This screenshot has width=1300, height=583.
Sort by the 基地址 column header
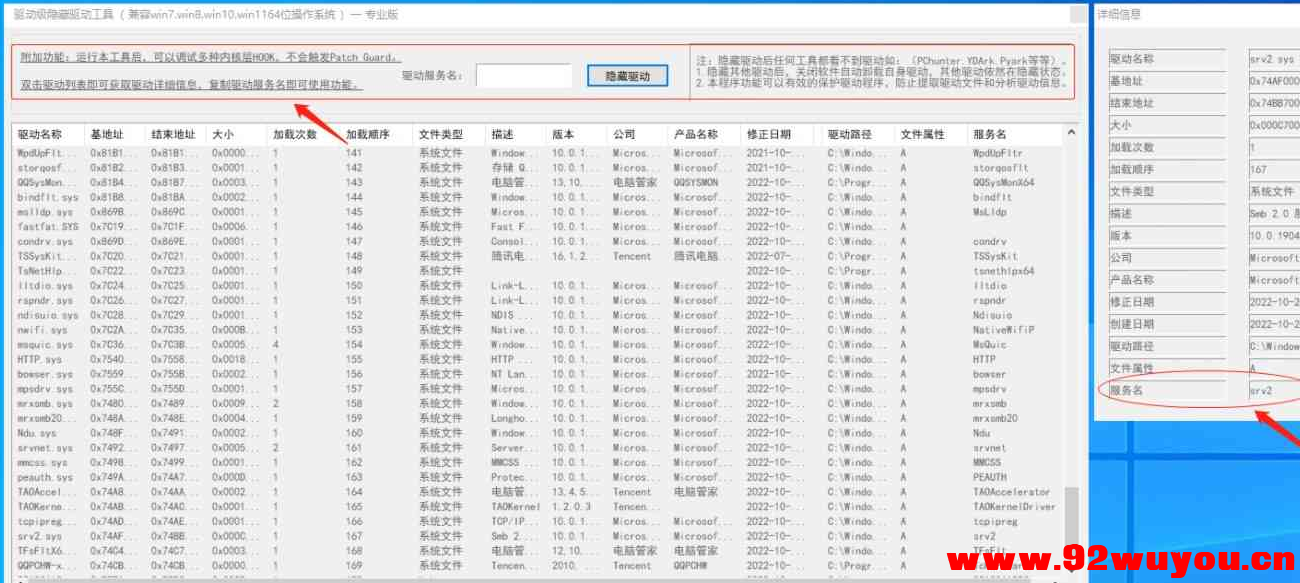click(x=107, y=134)
